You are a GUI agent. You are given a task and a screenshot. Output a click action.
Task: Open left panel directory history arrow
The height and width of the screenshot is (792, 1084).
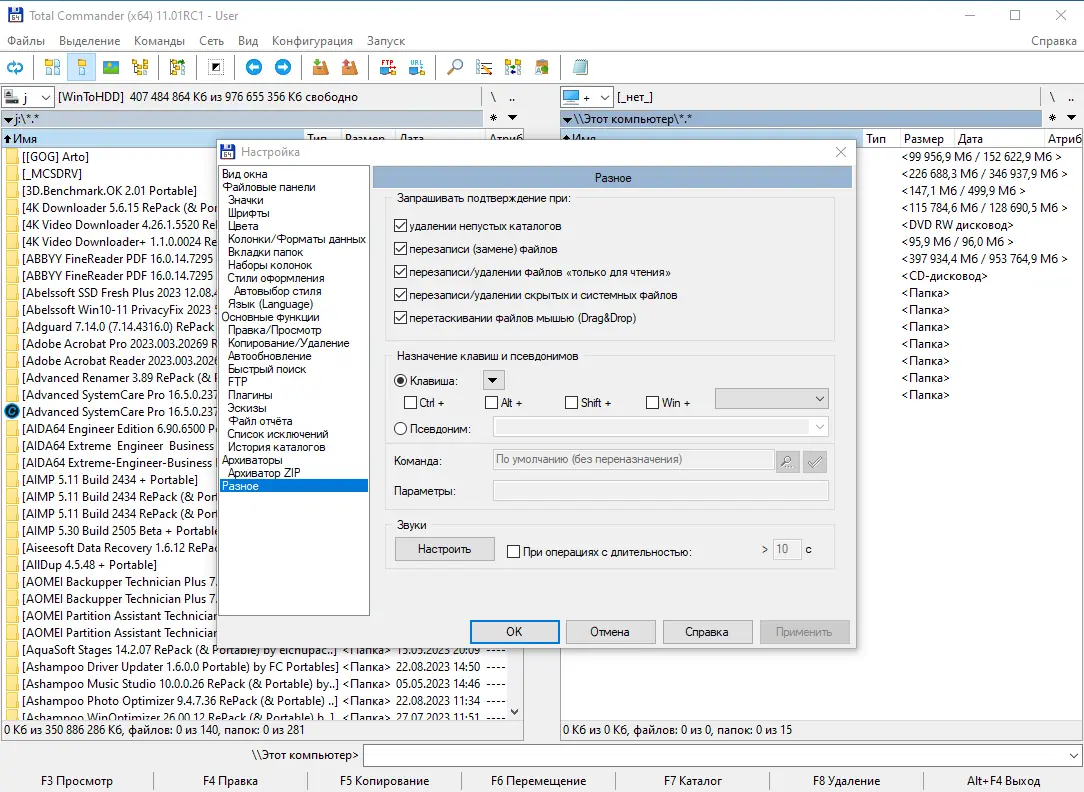(x=512, y=118)
